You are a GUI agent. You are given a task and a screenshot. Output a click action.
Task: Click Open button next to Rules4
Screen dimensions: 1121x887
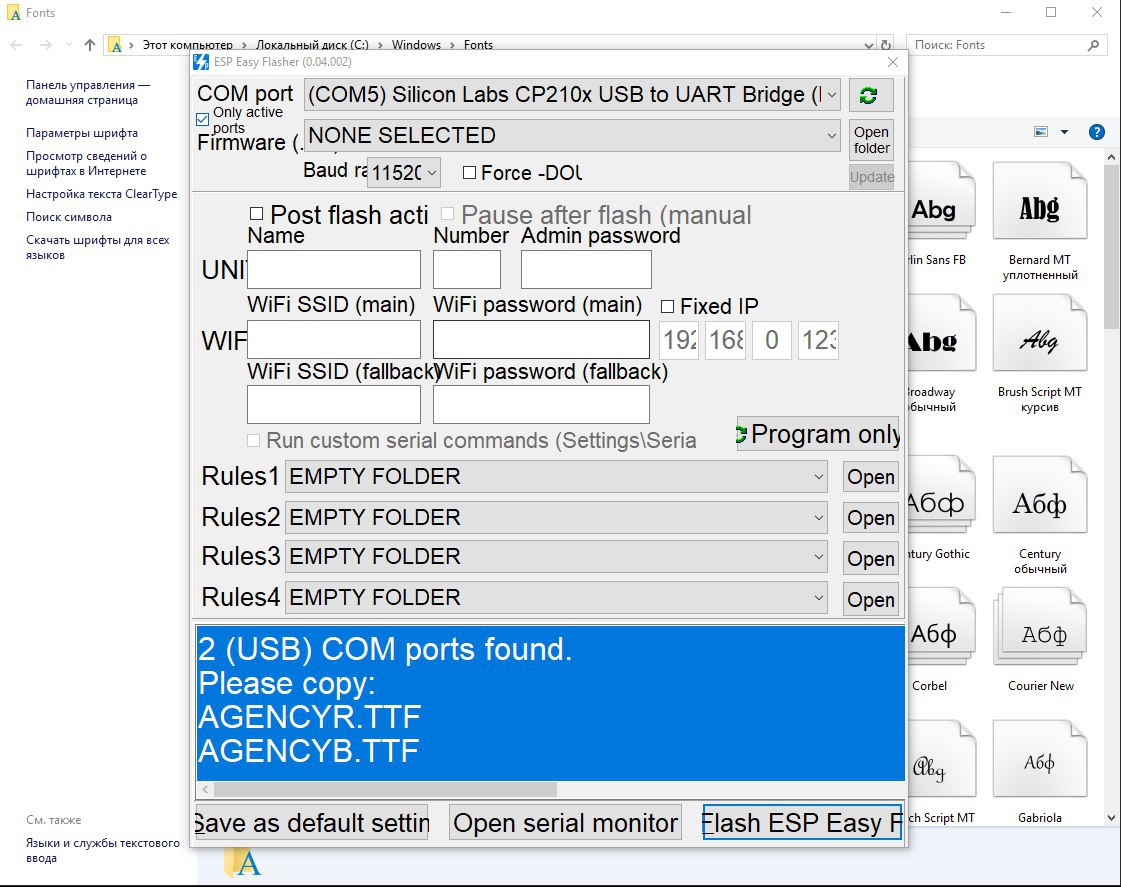[870, 600]
